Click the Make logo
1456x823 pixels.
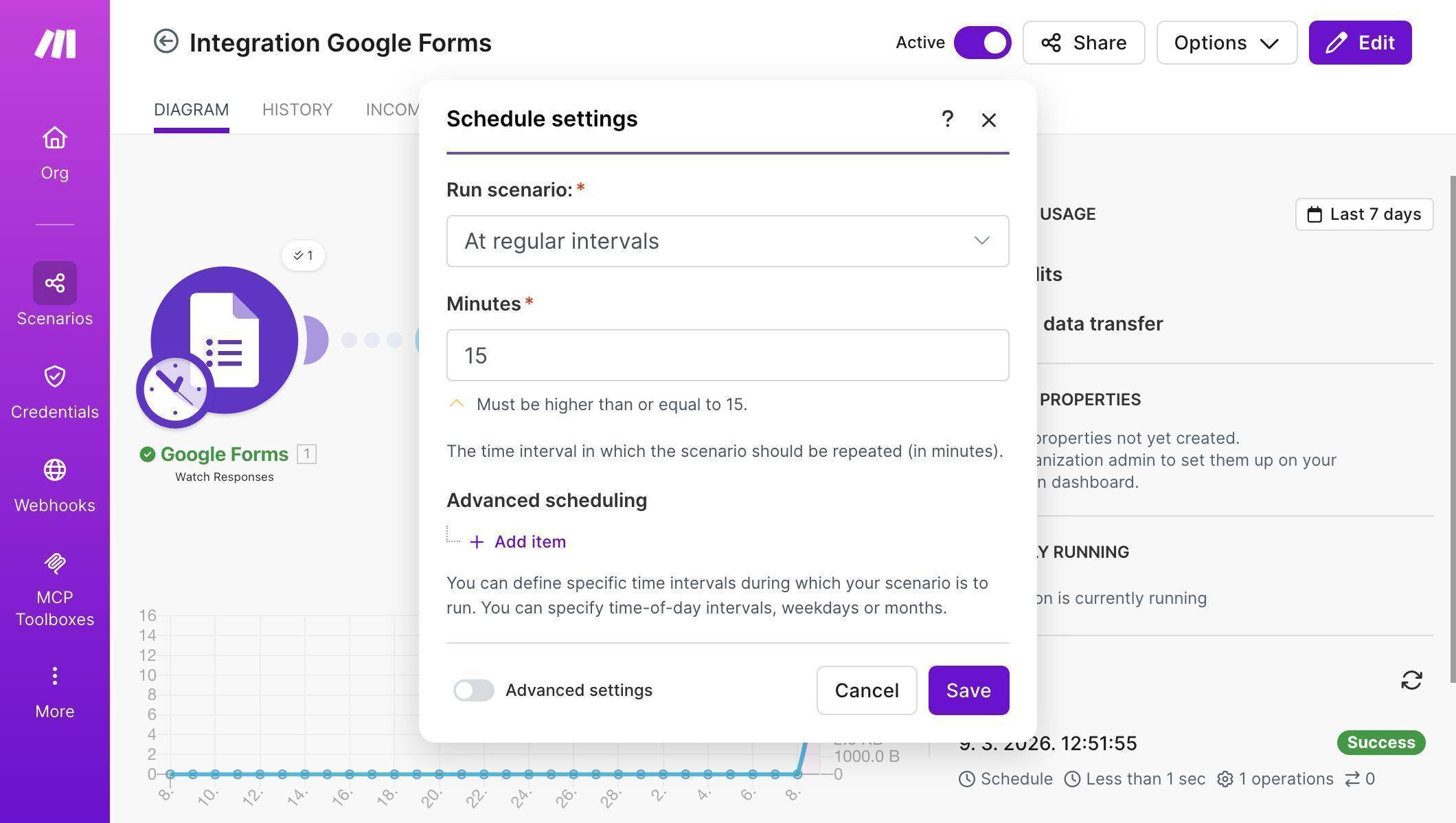[x=54, y=43]
